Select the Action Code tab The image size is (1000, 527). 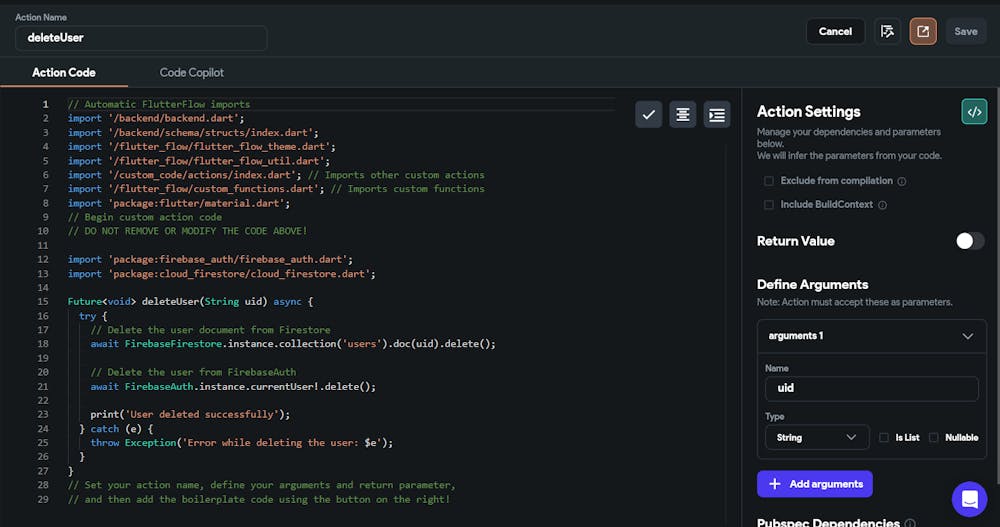pos(63,73)
